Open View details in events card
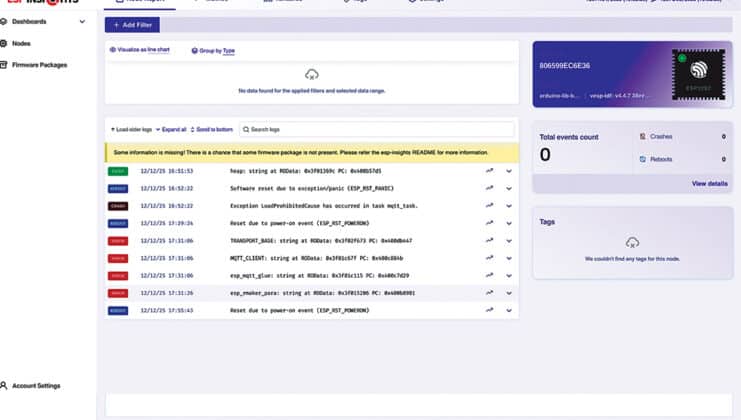The image size is (741, 420). pyautogui.click(x=709, y=183)
